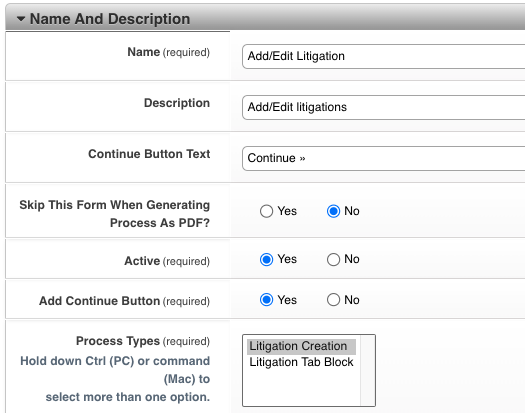Click the Process Types list scrollbar
This screenshot has height=413, width=525.
[x=367, y=370]
